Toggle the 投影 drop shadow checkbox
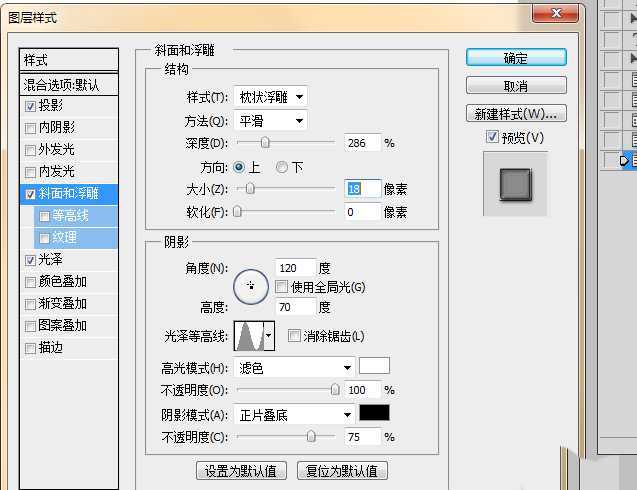The image size is (637, 490). tap(31, 106)
